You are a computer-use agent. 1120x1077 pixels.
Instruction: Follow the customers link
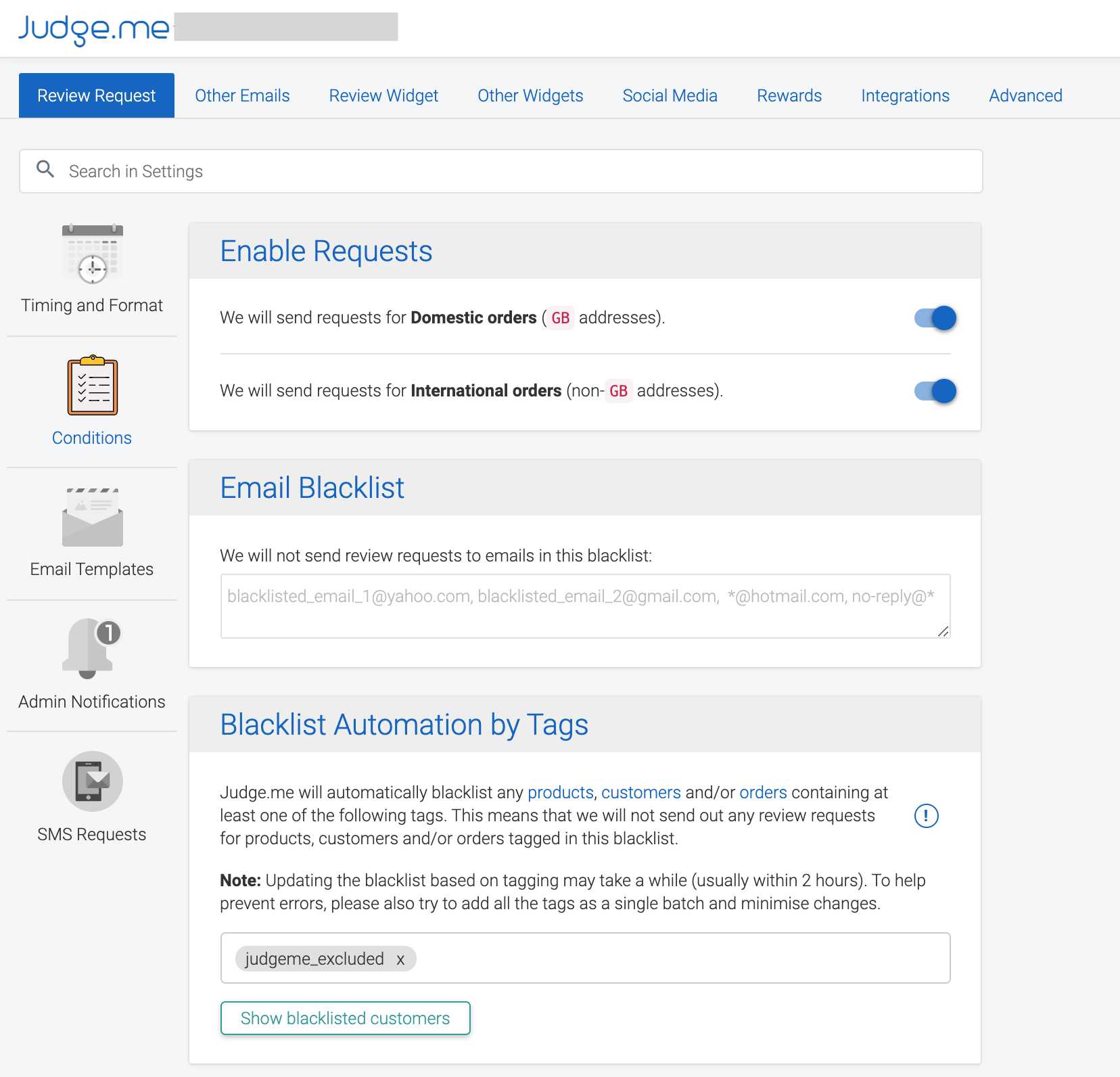[x=640, y=792]
